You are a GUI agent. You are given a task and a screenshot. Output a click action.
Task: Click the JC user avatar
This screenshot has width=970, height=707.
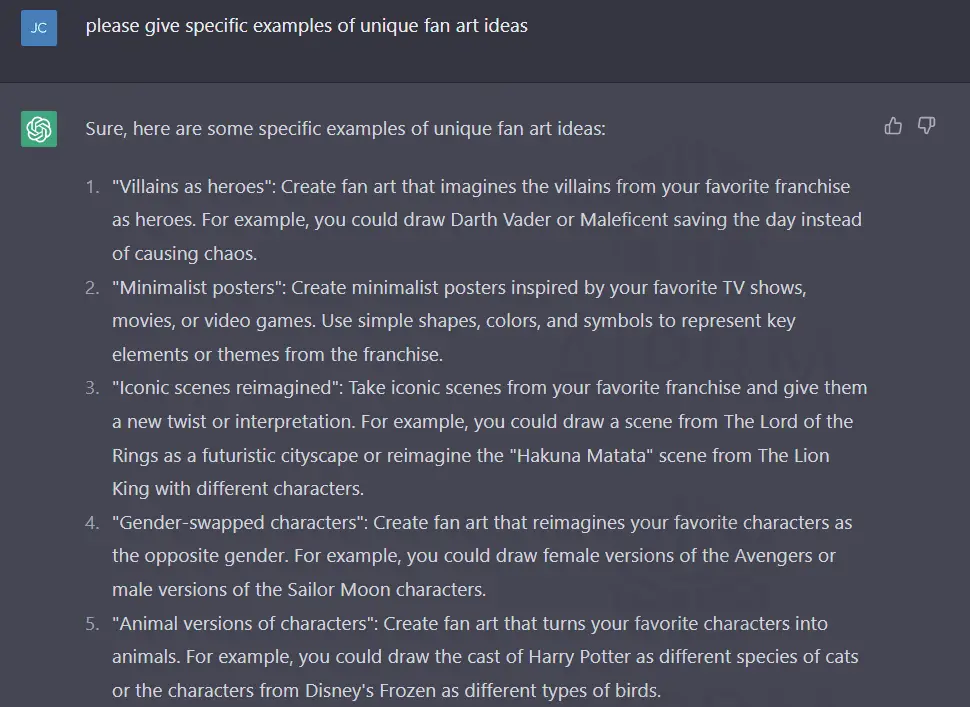[x=39, y=28]
